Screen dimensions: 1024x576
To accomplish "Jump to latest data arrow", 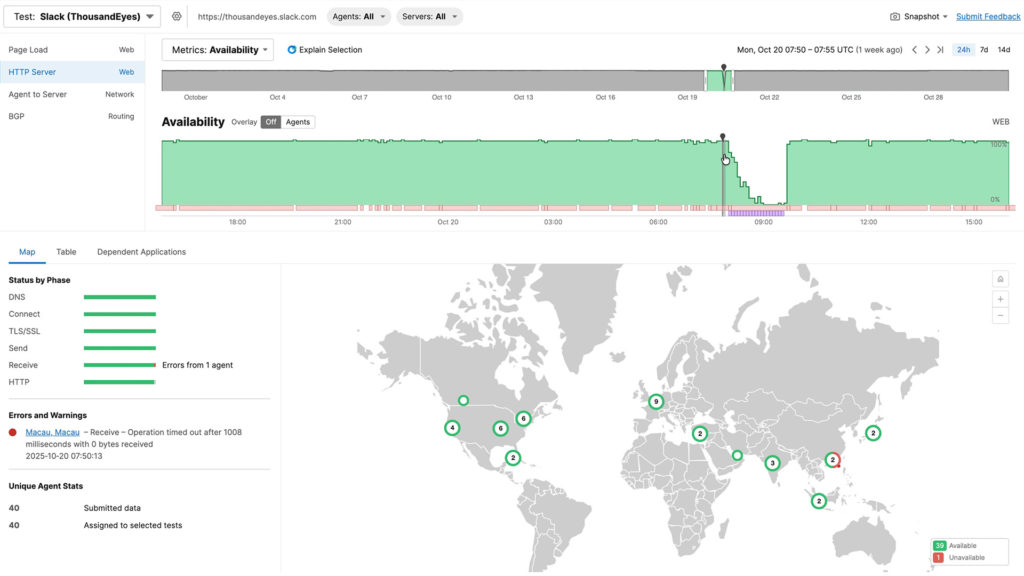I will click(940, 50).
